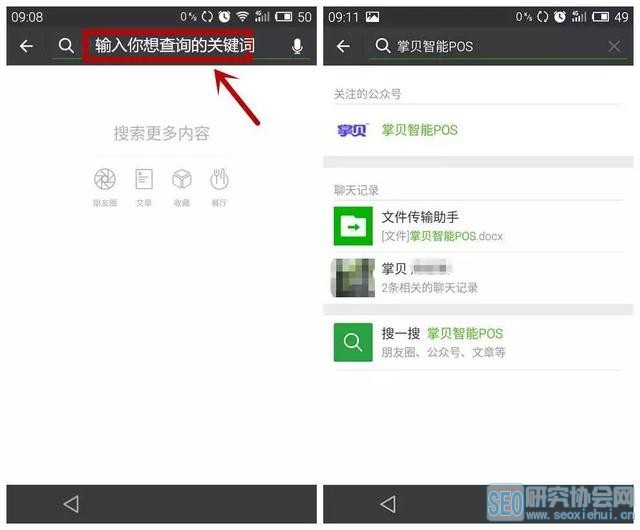Tap the blurred avatar of 掌贝 chat
Screen dimensions: 640x530
353,278
